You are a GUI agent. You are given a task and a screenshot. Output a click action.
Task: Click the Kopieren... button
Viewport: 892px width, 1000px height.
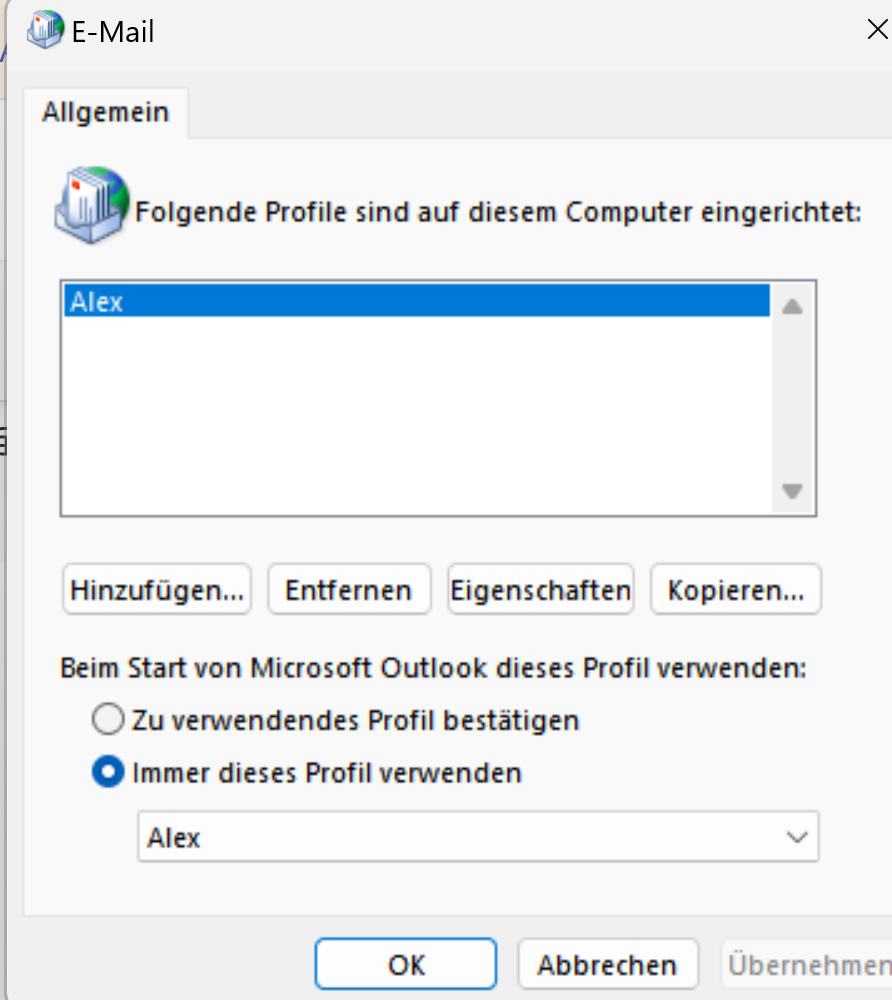(x=736, y=589)
